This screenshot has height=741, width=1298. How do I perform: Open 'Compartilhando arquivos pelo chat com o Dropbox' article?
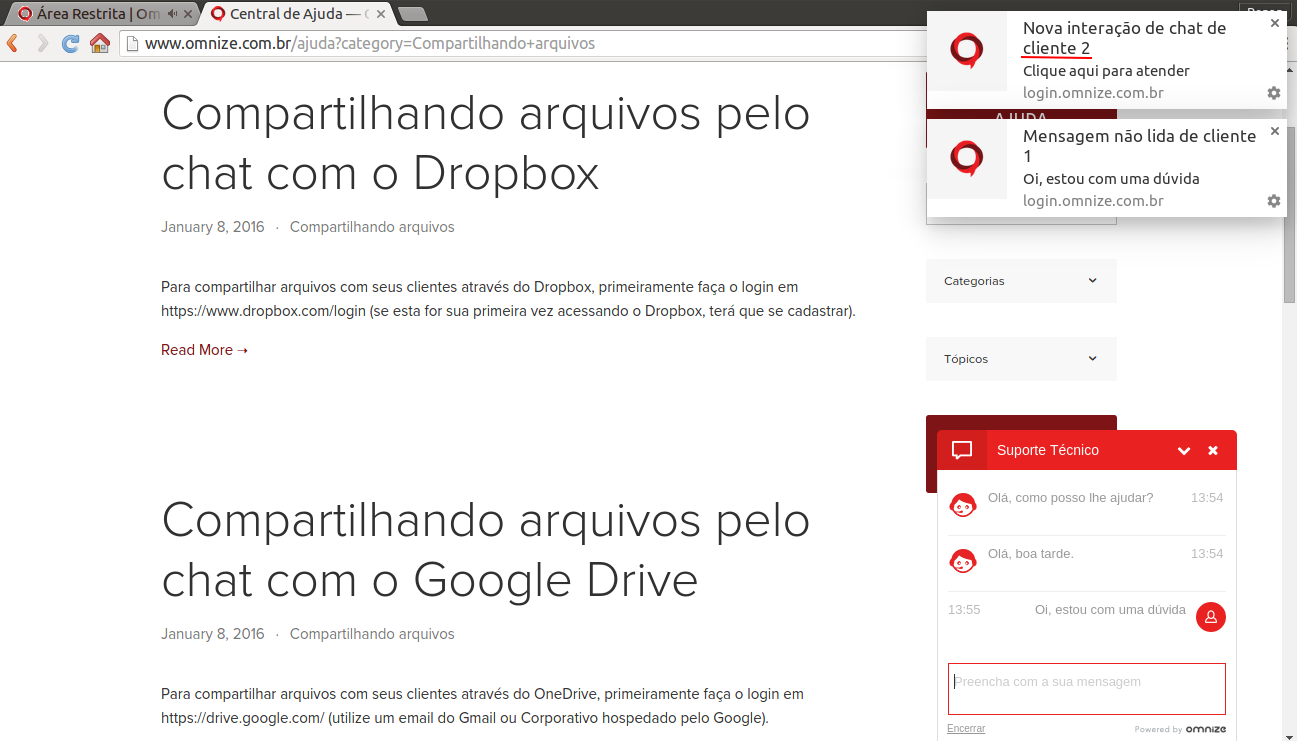point(486,143)
